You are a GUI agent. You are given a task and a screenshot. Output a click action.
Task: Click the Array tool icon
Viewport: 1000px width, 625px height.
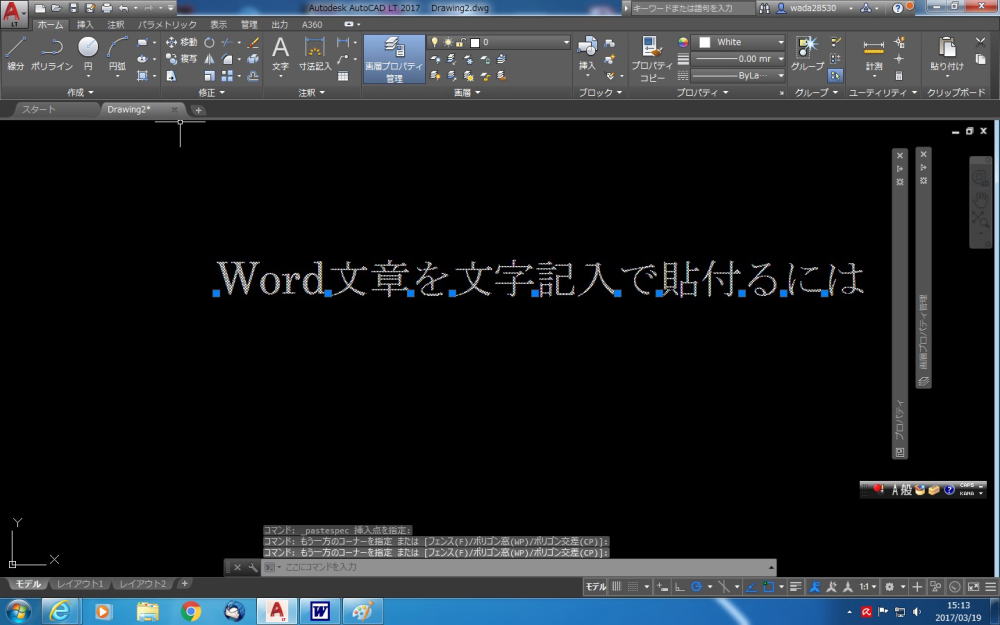coord(227,76)
